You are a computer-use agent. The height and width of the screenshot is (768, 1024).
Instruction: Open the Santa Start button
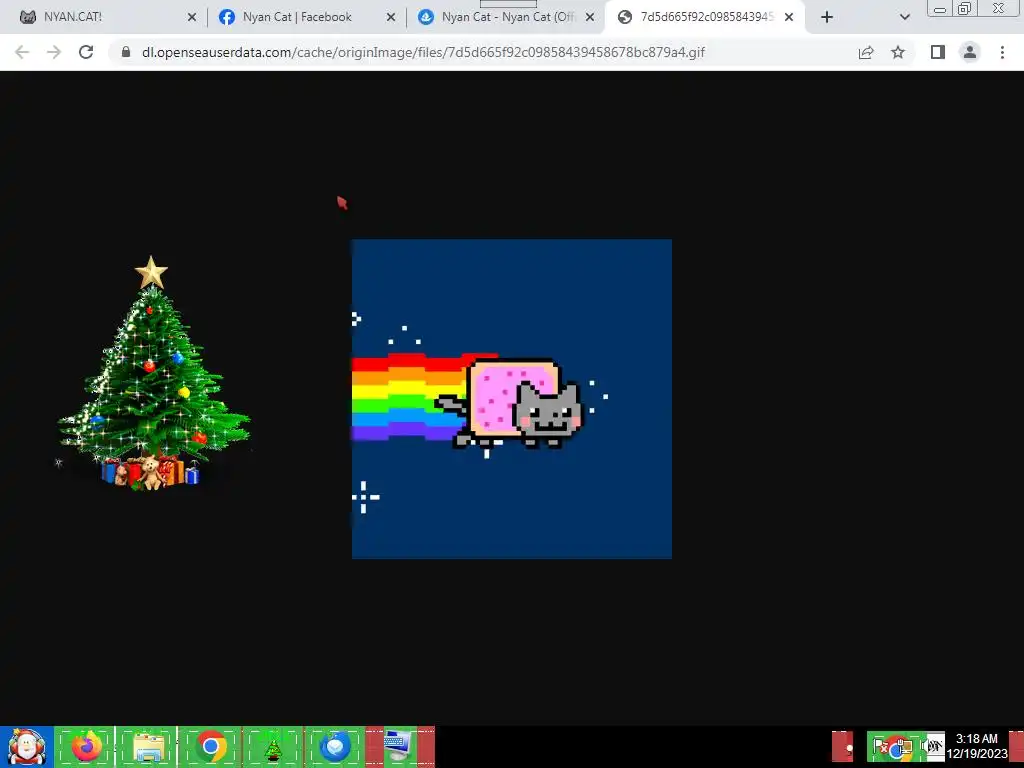click(27, 747)
